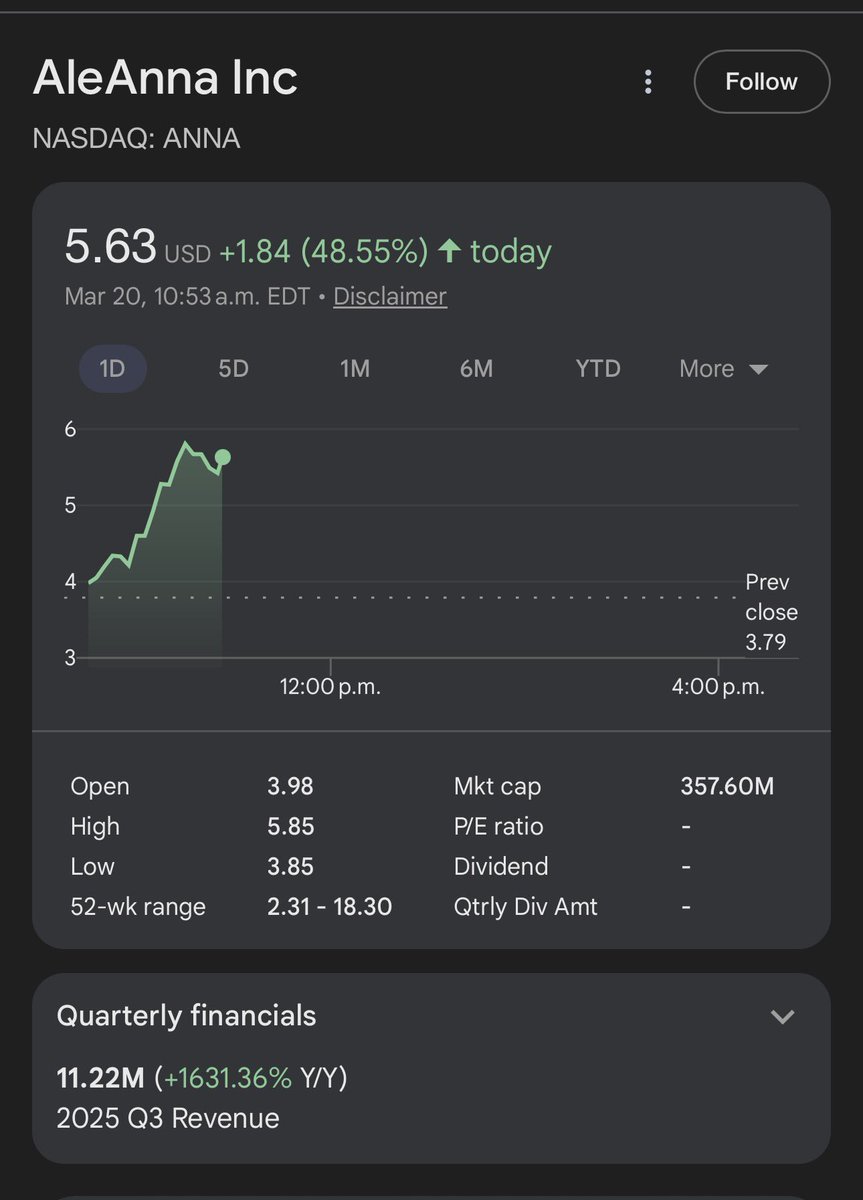Open the More time ranges dropdown

pyautogui.click(x=724, y=369)
